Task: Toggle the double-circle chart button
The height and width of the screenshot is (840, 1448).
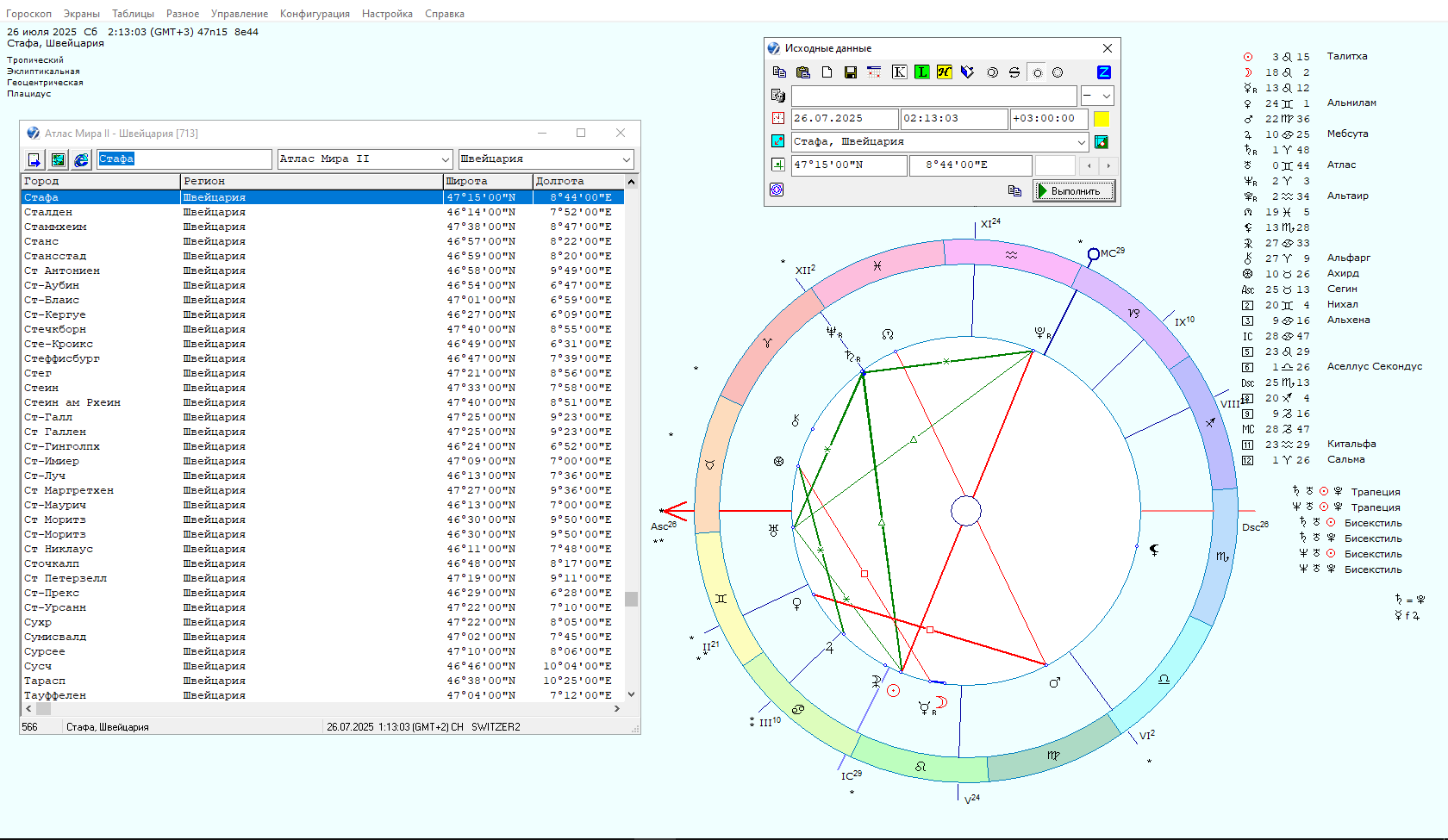Action: (x=992, y=72)
